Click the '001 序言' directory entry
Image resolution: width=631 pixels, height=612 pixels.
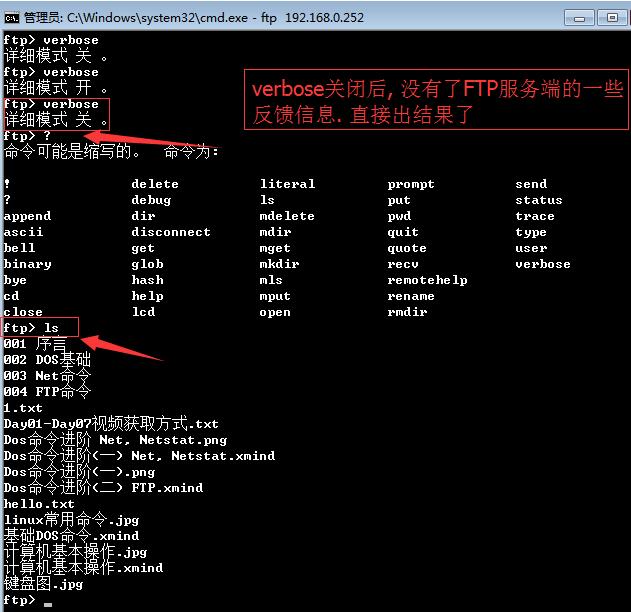[35, 344]
